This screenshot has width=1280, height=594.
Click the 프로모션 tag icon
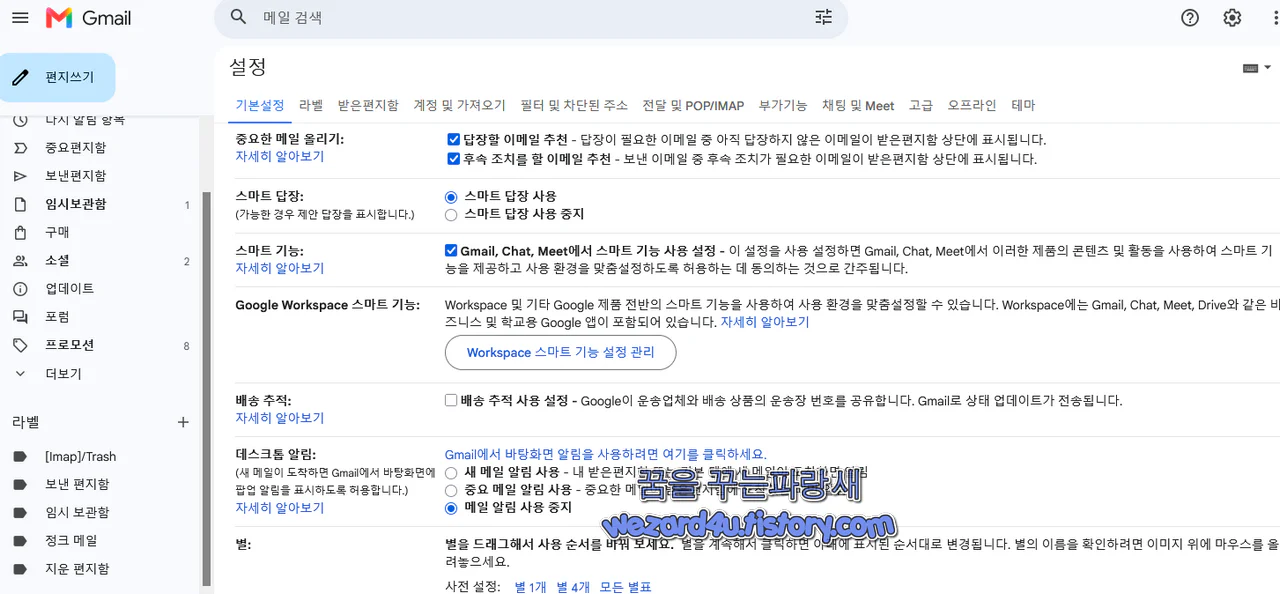click(20, 345)
